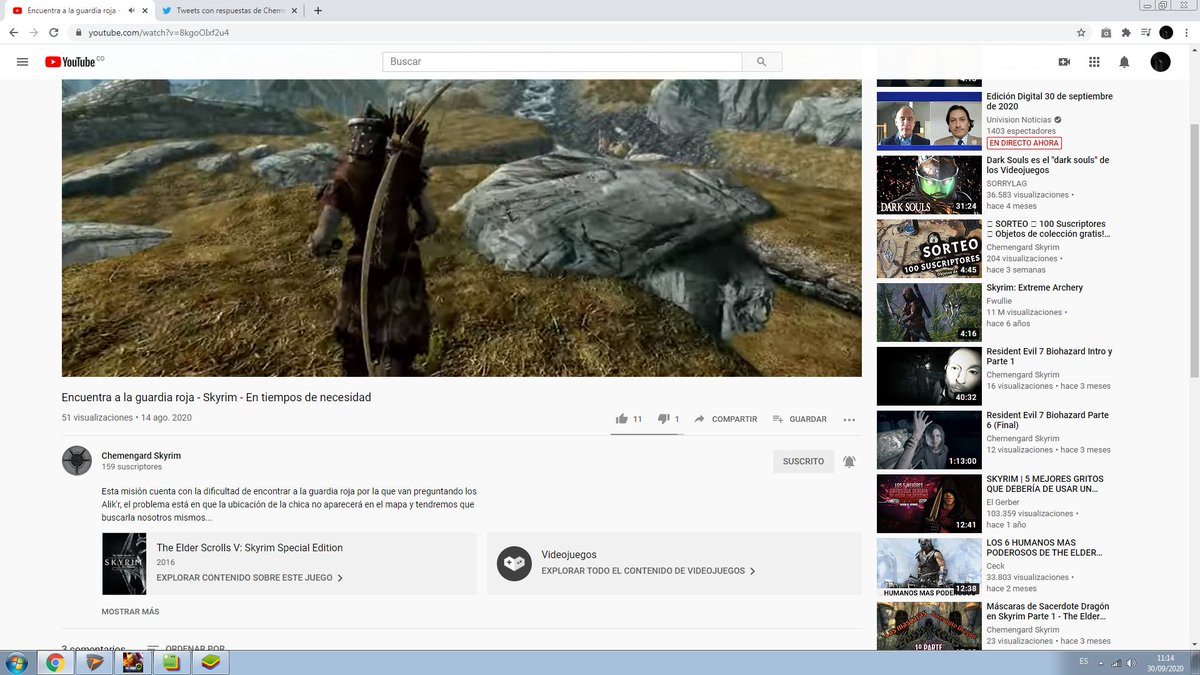Open the media control playlist icon in Chrome
This screenshot has height=675, width=1200.
tap(1146, 32)
